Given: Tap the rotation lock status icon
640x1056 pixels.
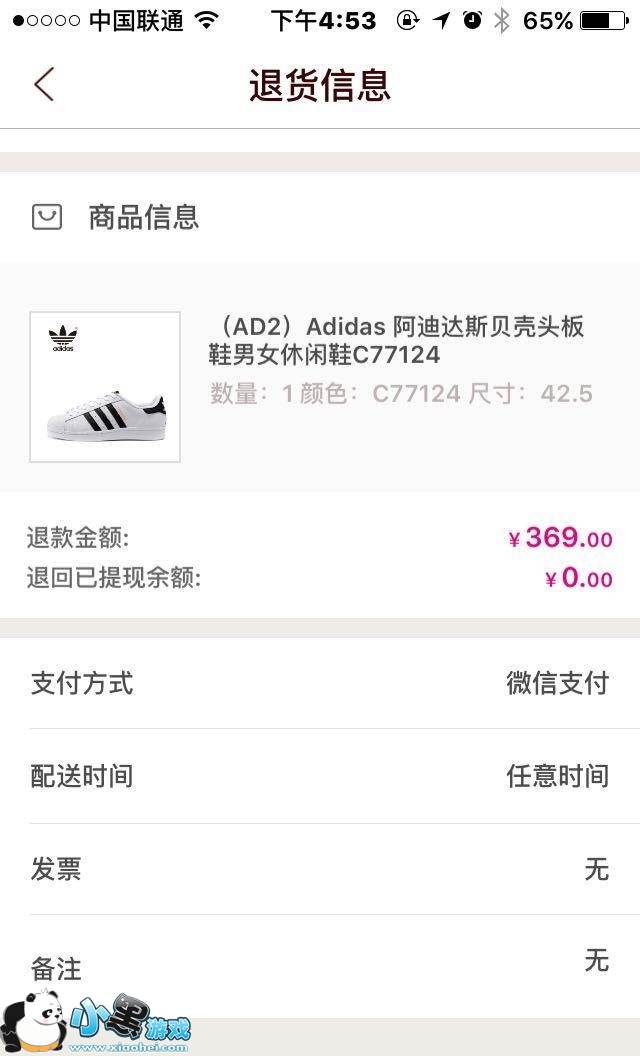Looking at the screenshot, I should tap(408, 20).
